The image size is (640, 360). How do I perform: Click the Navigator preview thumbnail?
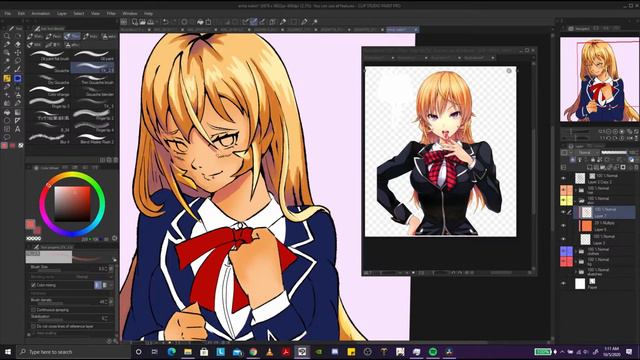pyautogui.click(x=599, y=79)
